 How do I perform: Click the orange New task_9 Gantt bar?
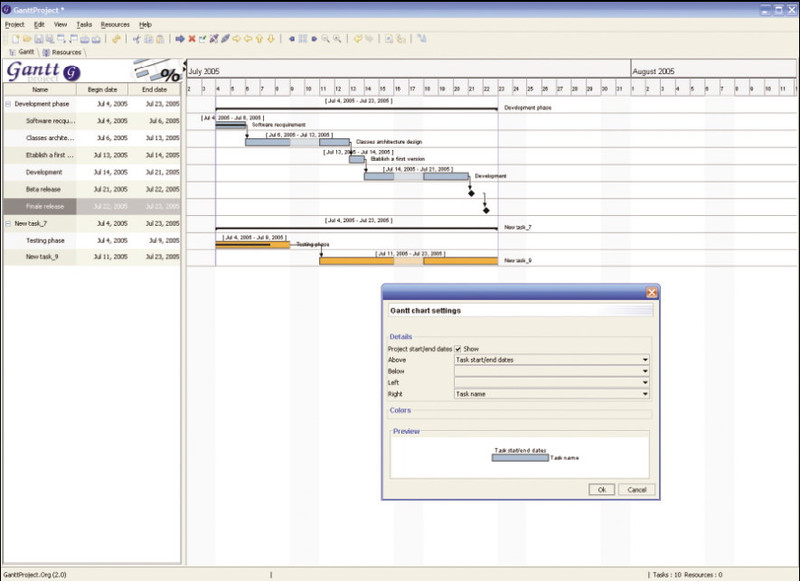pyautogui.click(x=409, y=261)
